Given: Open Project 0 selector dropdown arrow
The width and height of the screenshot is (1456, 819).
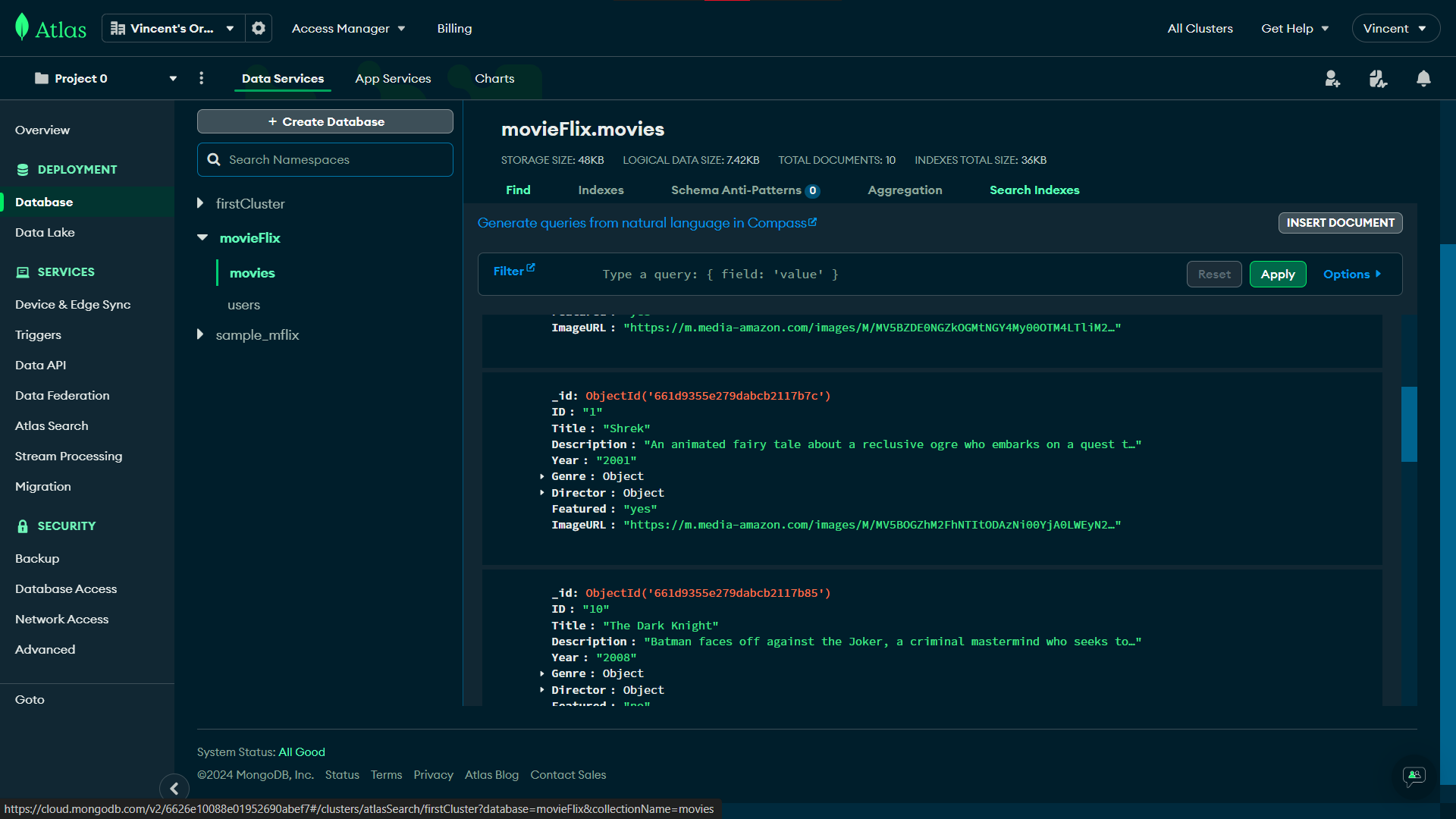Looking at the screenshot, I should point(173,78).
